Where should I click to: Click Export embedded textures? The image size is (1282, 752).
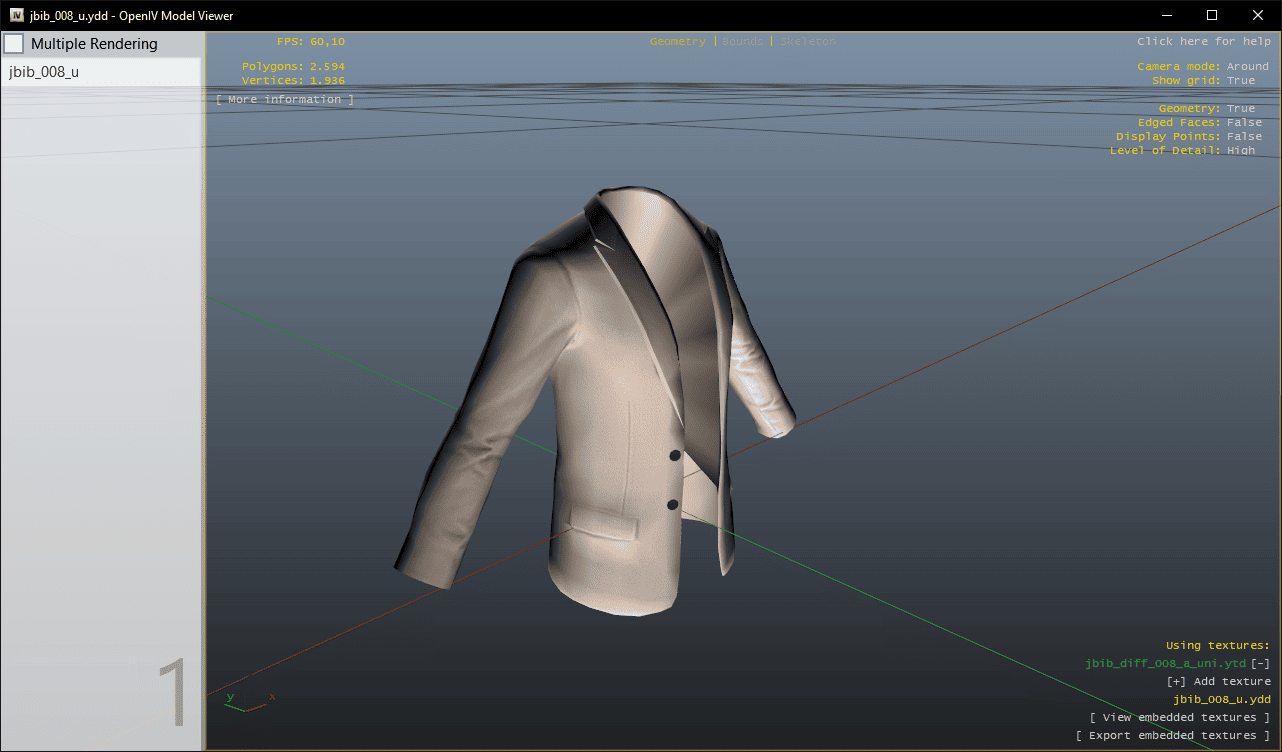[1172, 736]
